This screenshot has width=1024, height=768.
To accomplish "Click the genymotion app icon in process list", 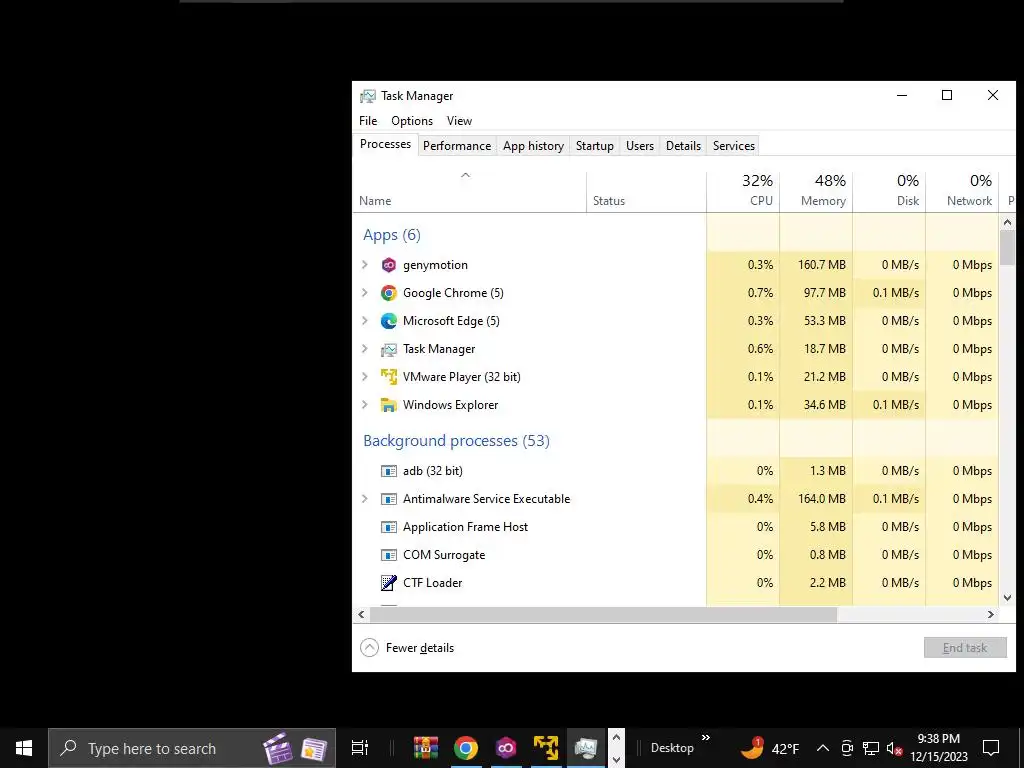I will (x=389, y=265).
